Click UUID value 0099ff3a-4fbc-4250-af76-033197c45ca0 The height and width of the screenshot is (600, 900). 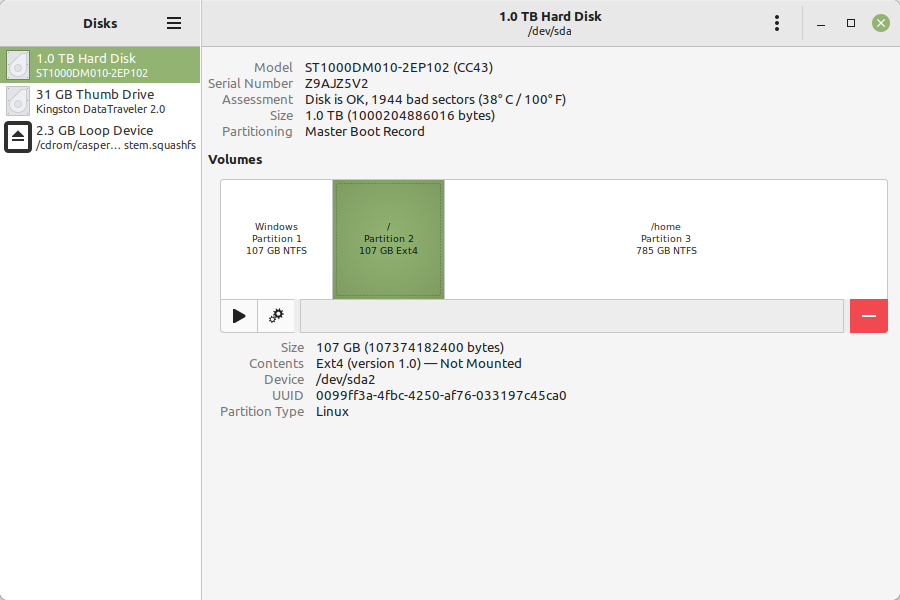[441, 396]
